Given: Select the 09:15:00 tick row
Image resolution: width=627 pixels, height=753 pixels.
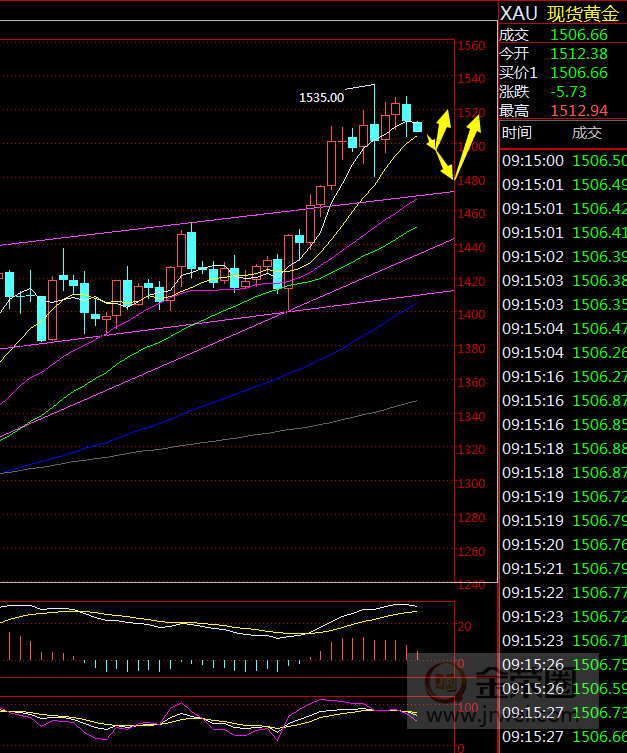Looking at the screenshot, I should point(564,161).
